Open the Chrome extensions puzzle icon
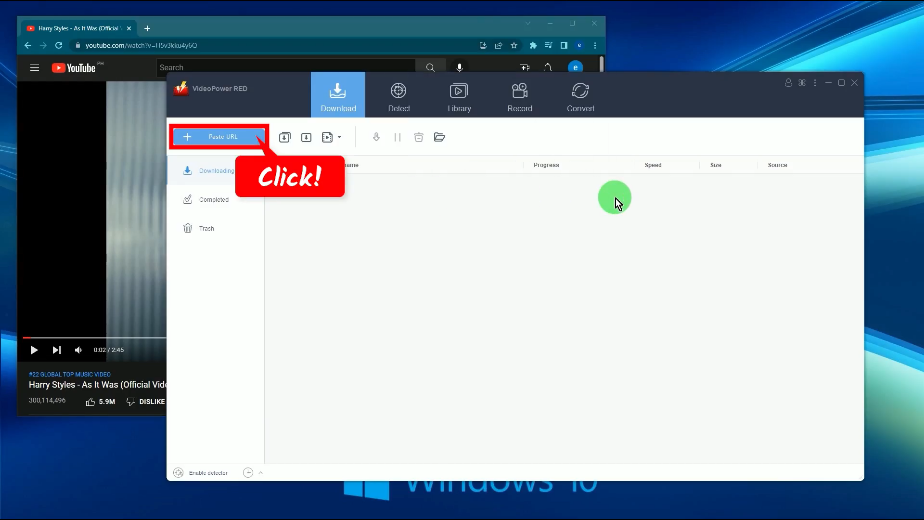Image resolution: width=924 pixels, height=520 pixels. click(533, 45)
